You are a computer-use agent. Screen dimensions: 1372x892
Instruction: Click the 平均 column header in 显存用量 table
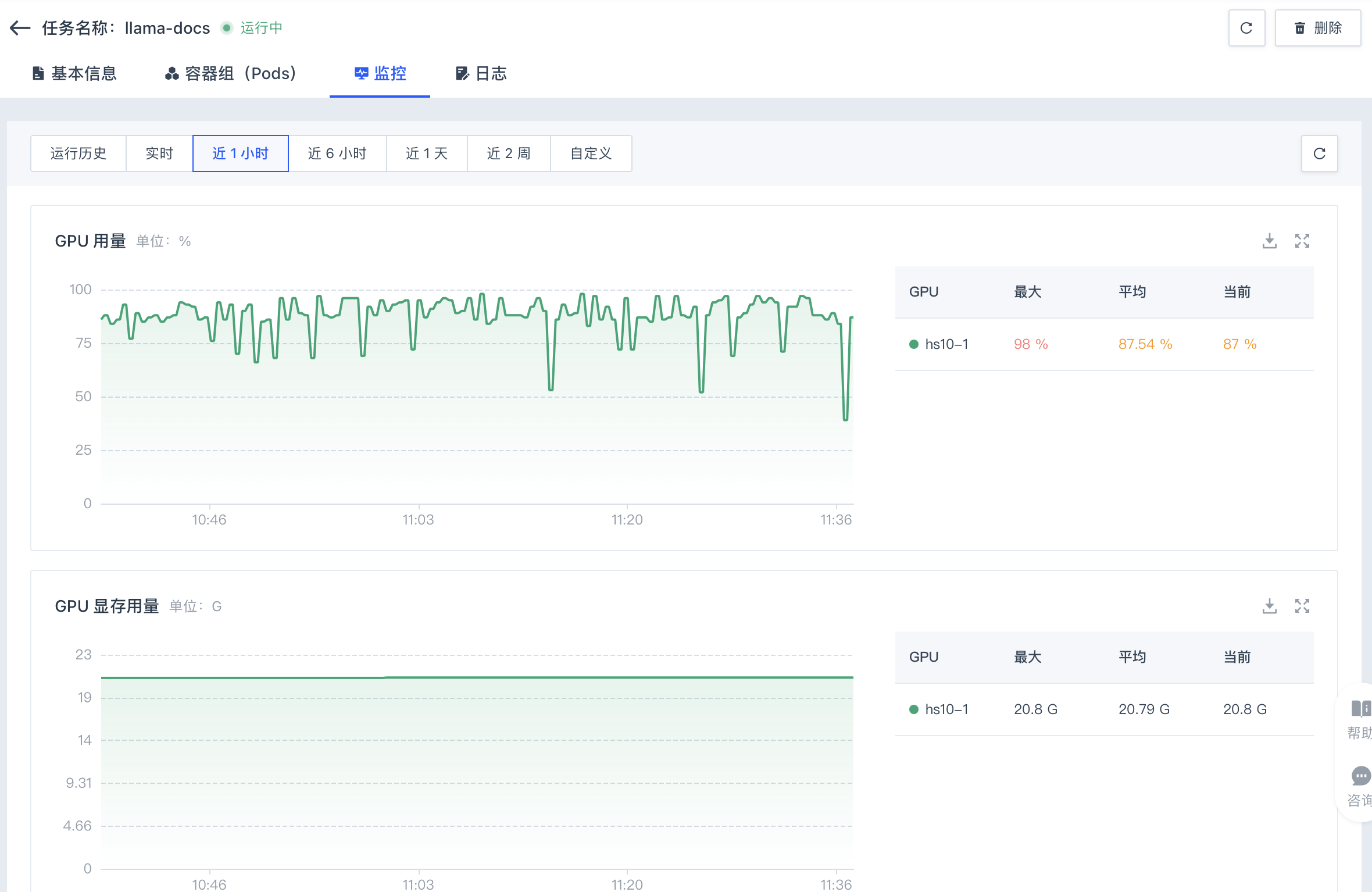point(1132,657)
